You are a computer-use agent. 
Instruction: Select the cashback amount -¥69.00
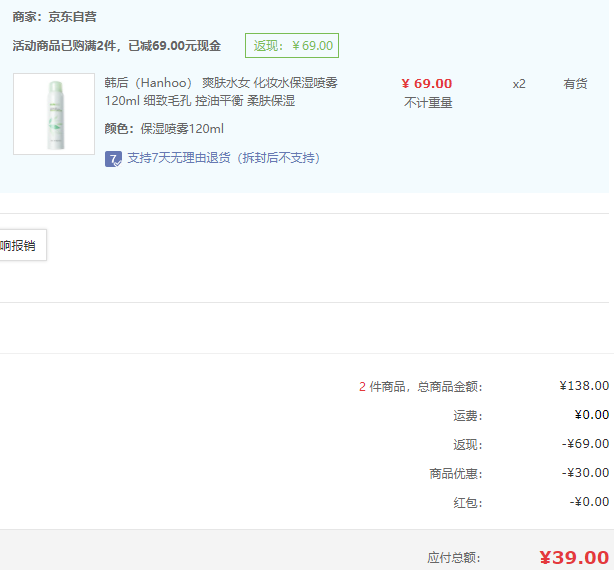pos(585,444)
